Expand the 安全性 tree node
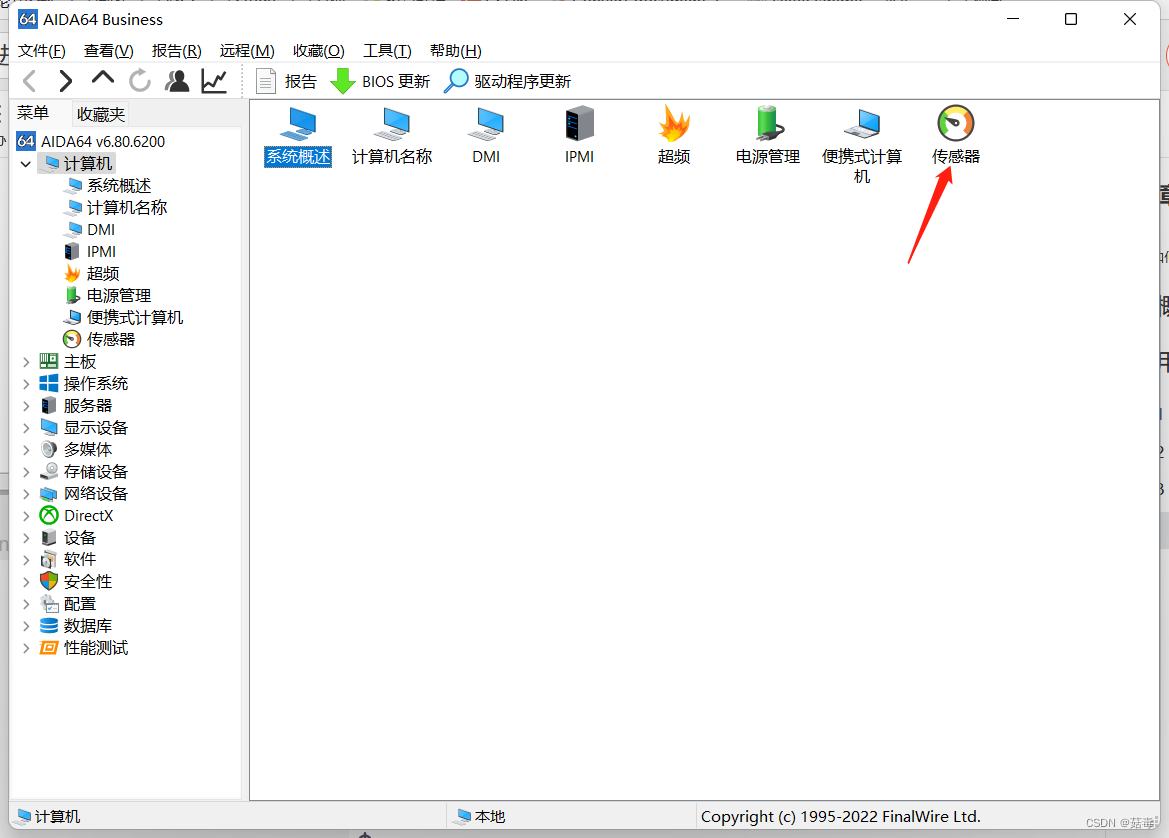This screenshot has height=838, width=1169. [x=26, y=582]
